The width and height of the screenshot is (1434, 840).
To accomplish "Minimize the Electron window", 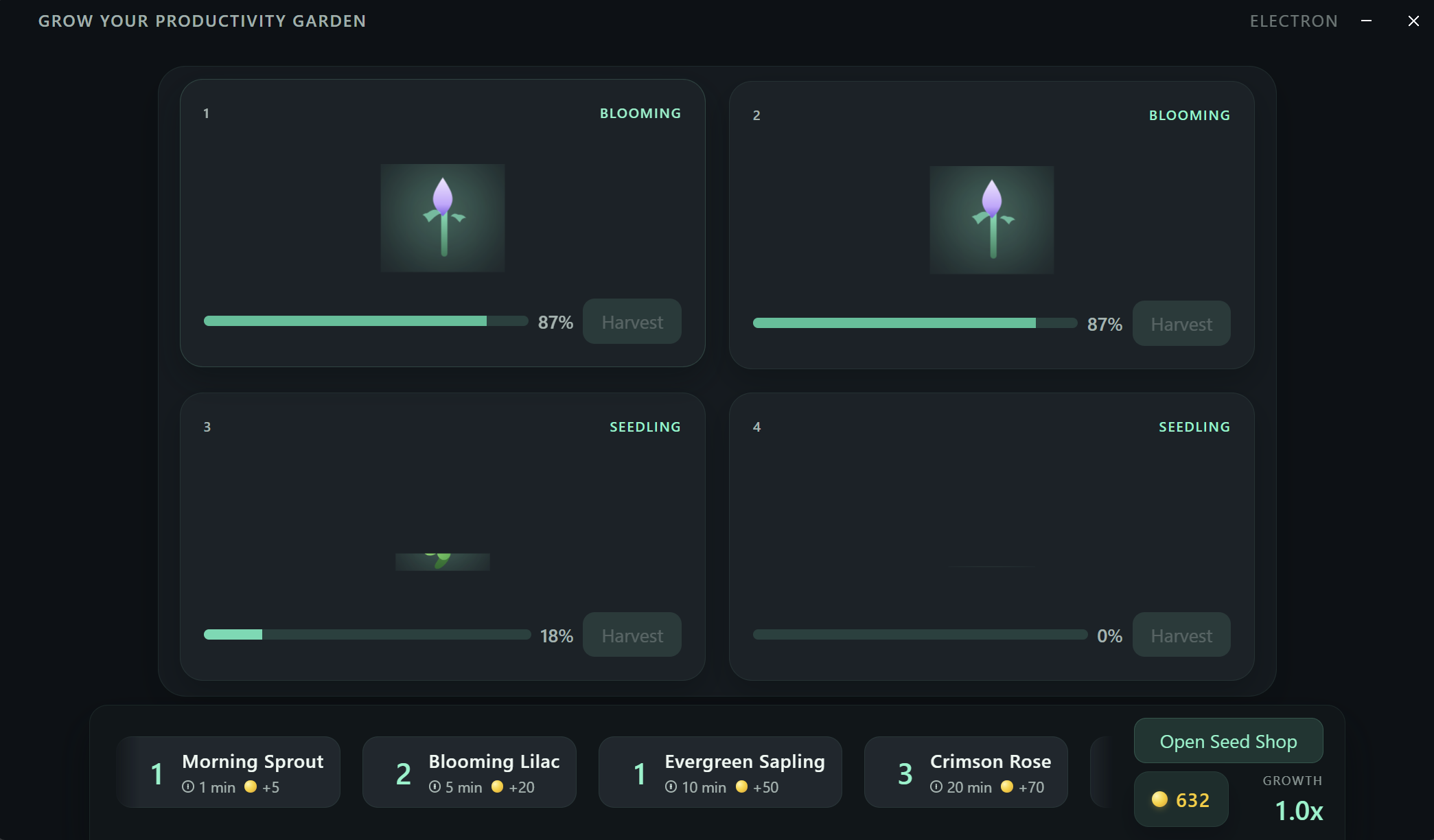I will (x=1367, y=21).
